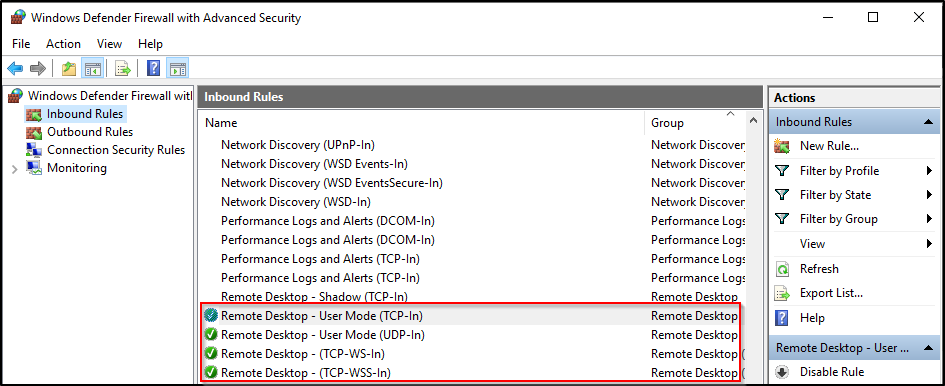
Task: Click the Up One Level folder toolbar icon
Action: 69,69
